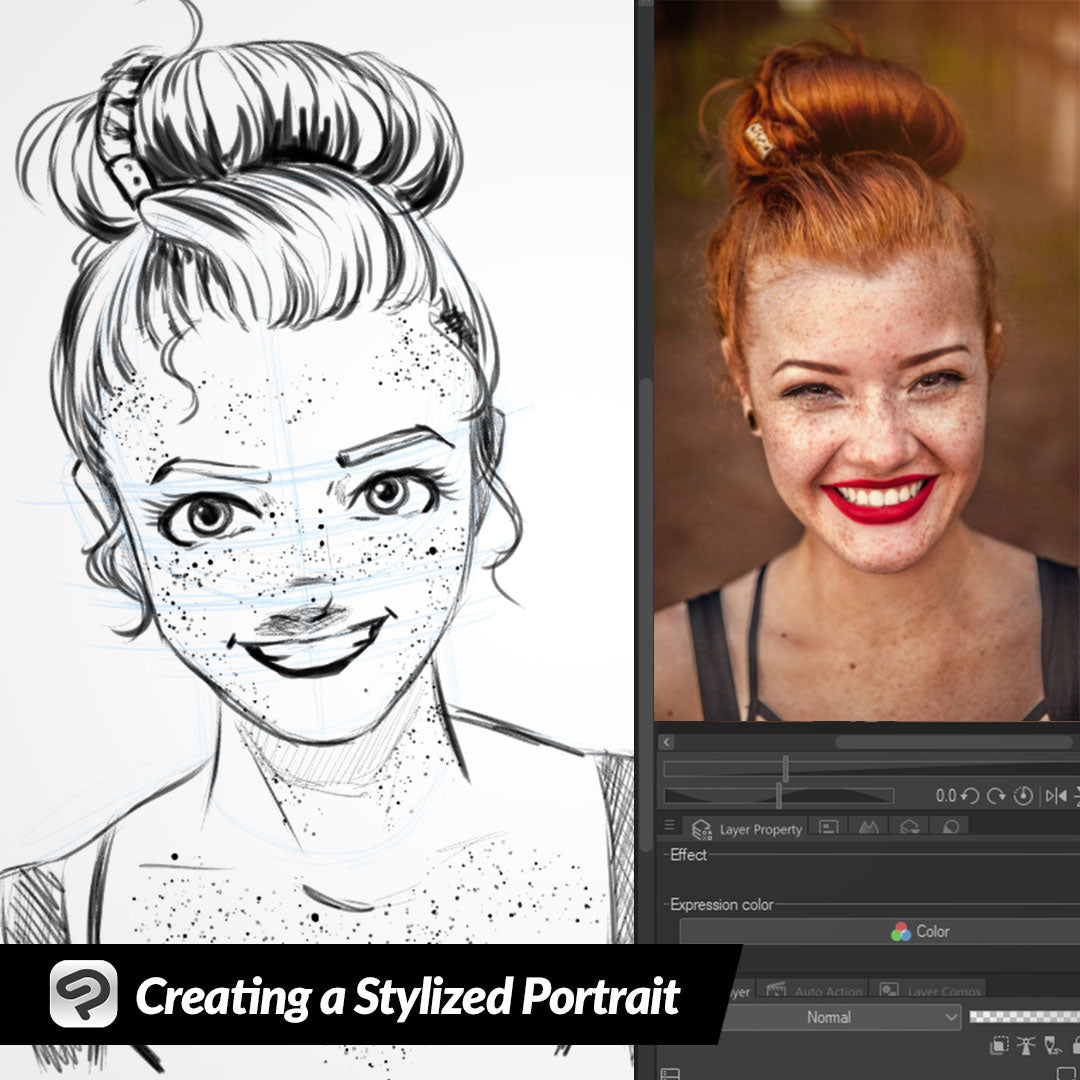Rotate the reference view clockwise
The image size is (1080, 1080).
click(996, 796)
